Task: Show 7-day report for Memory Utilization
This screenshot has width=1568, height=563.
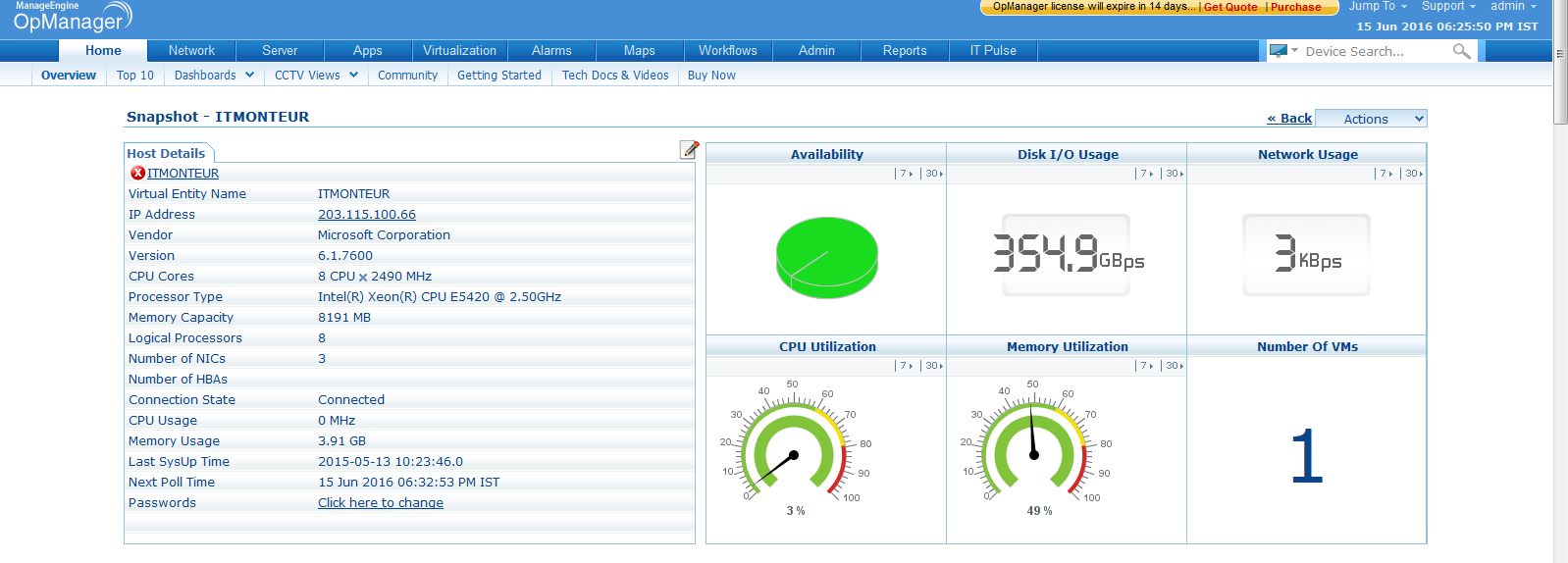Action: (1145, 366)
